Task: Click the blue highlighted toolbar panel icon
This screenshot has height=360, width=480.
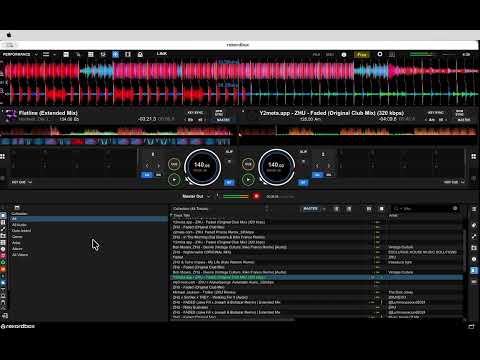Action: tap(115, 54)
